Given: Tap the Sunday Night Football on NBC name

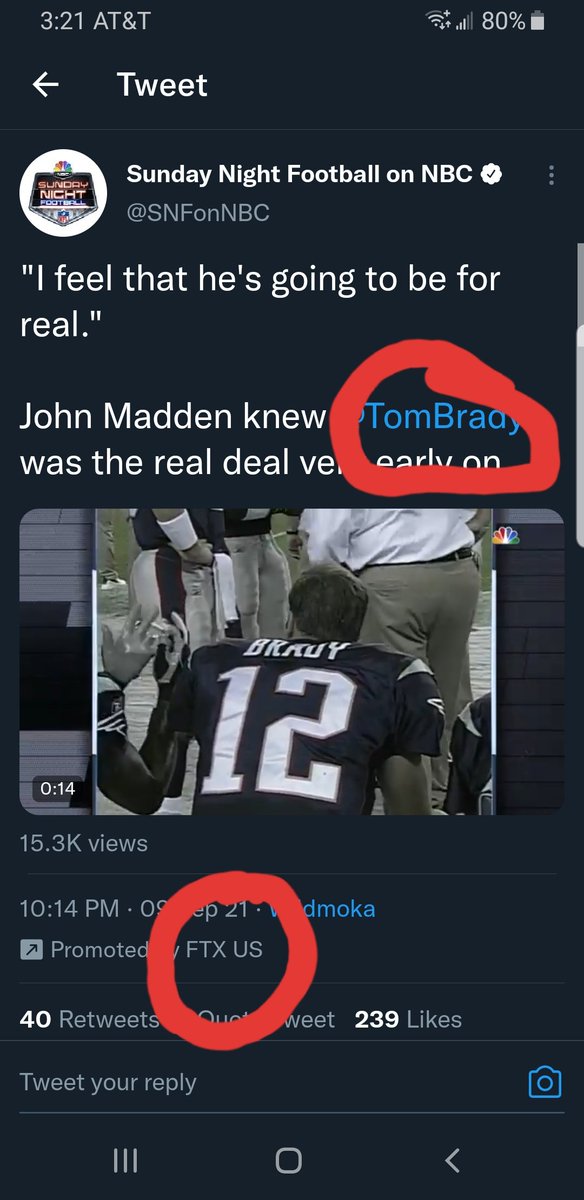Looking at the screenshot, I should pyautogui.click(x=300, y=175).
